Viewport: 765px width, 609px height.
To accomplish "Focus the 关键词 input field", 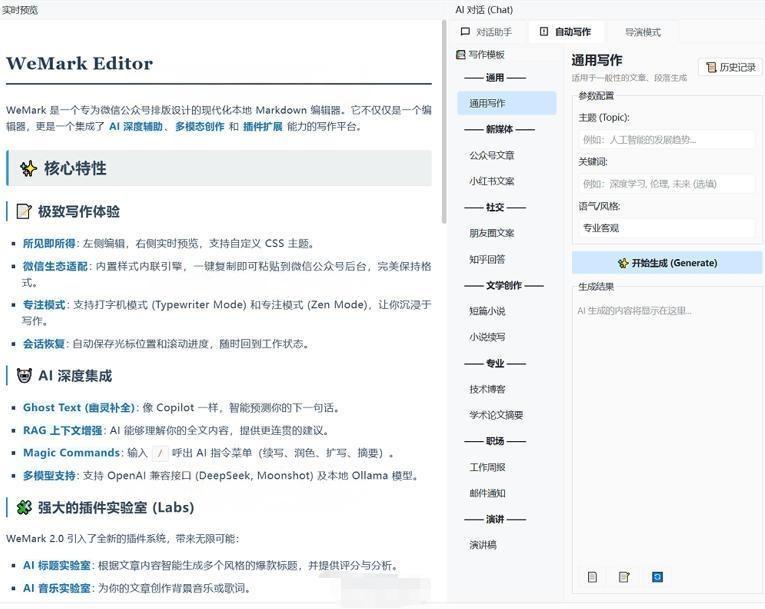I will tap(666, 184).
